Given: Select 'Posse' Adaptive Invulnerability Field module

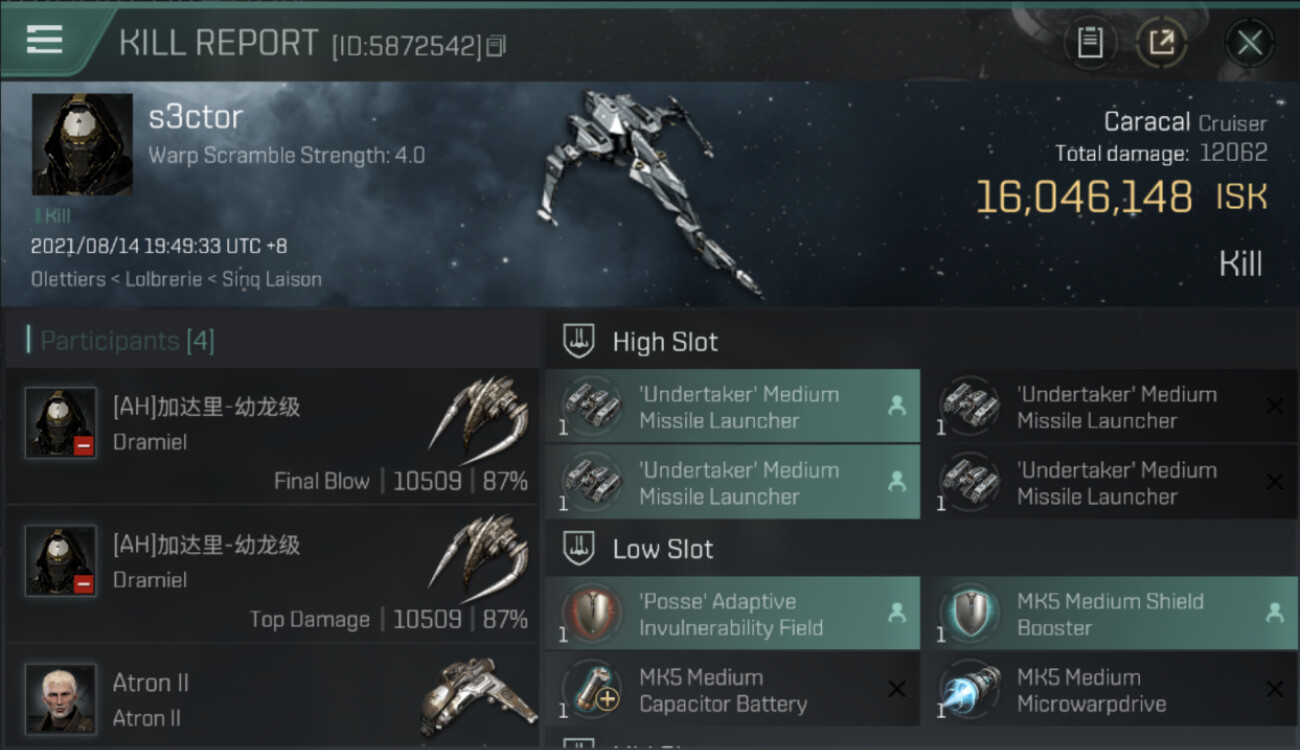Looking at the screenshot, I should click(733, 614).
